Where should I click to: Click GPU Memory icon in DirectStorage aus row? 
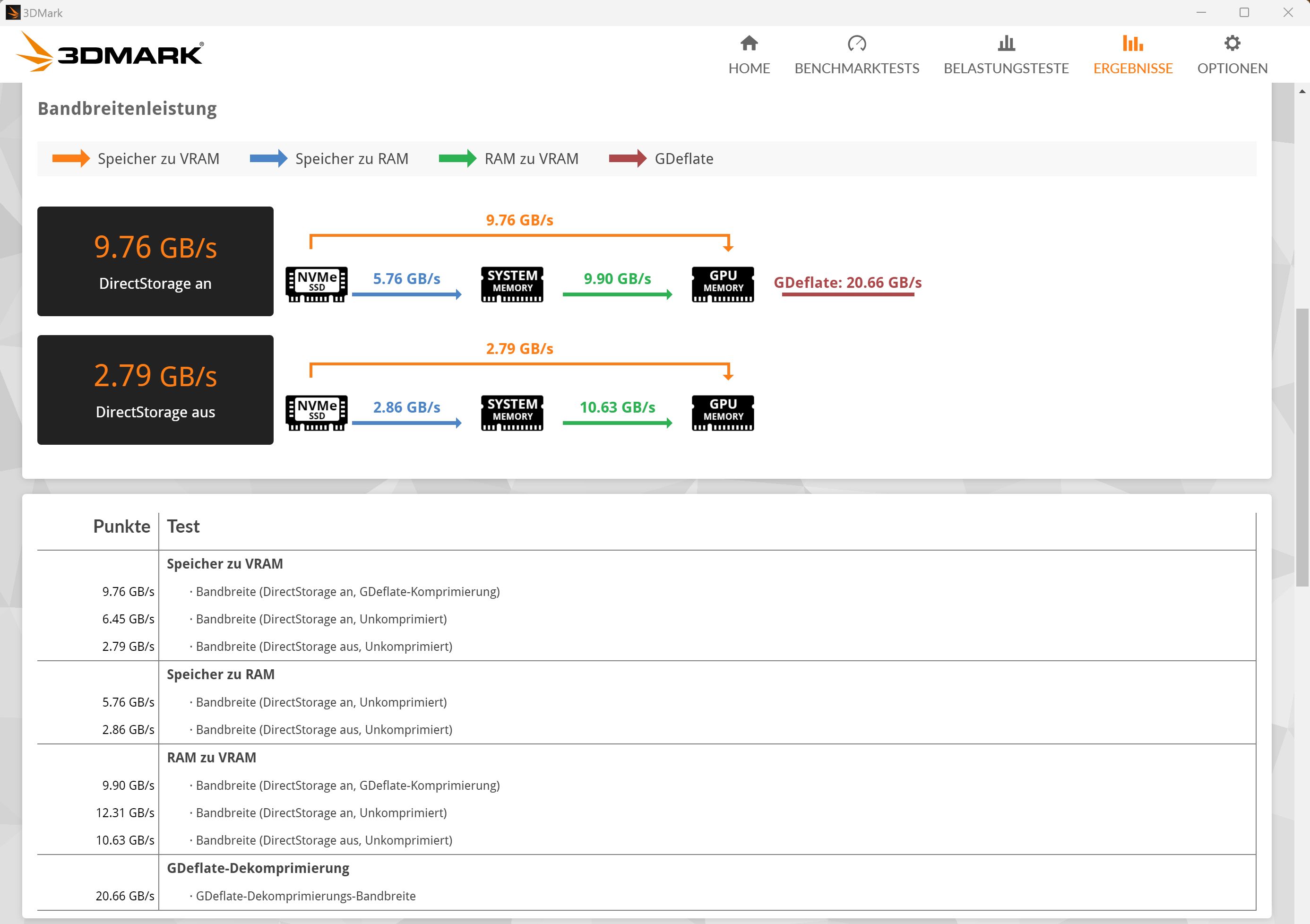(x=722, y=412)
